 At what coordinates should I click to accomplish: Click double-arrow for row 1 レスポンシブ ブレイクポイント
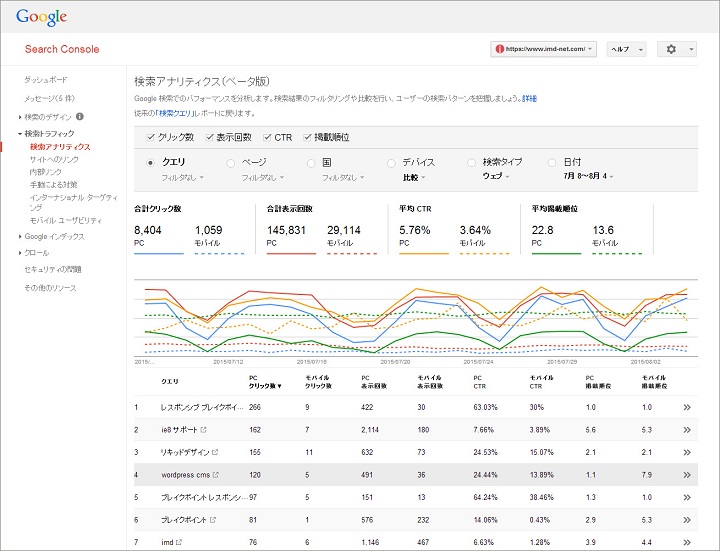pos(687,407)
